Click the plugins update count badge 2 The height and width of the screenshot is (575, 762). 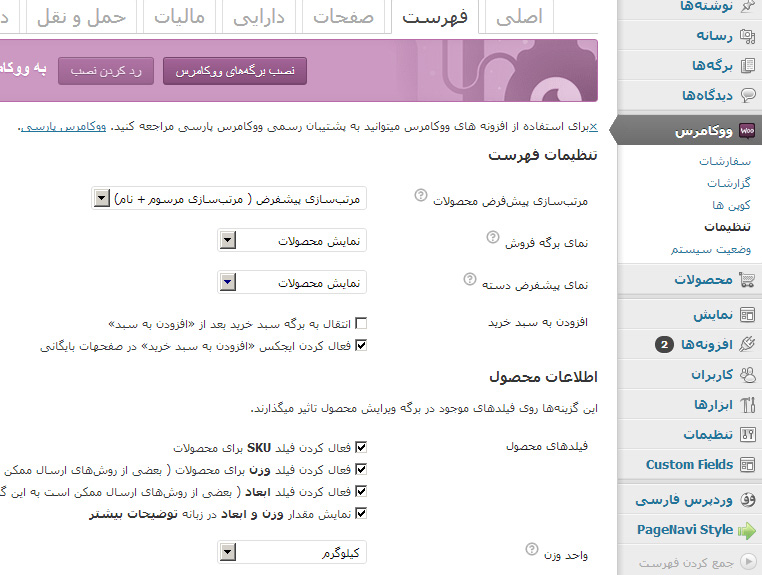tap(664, 345)
